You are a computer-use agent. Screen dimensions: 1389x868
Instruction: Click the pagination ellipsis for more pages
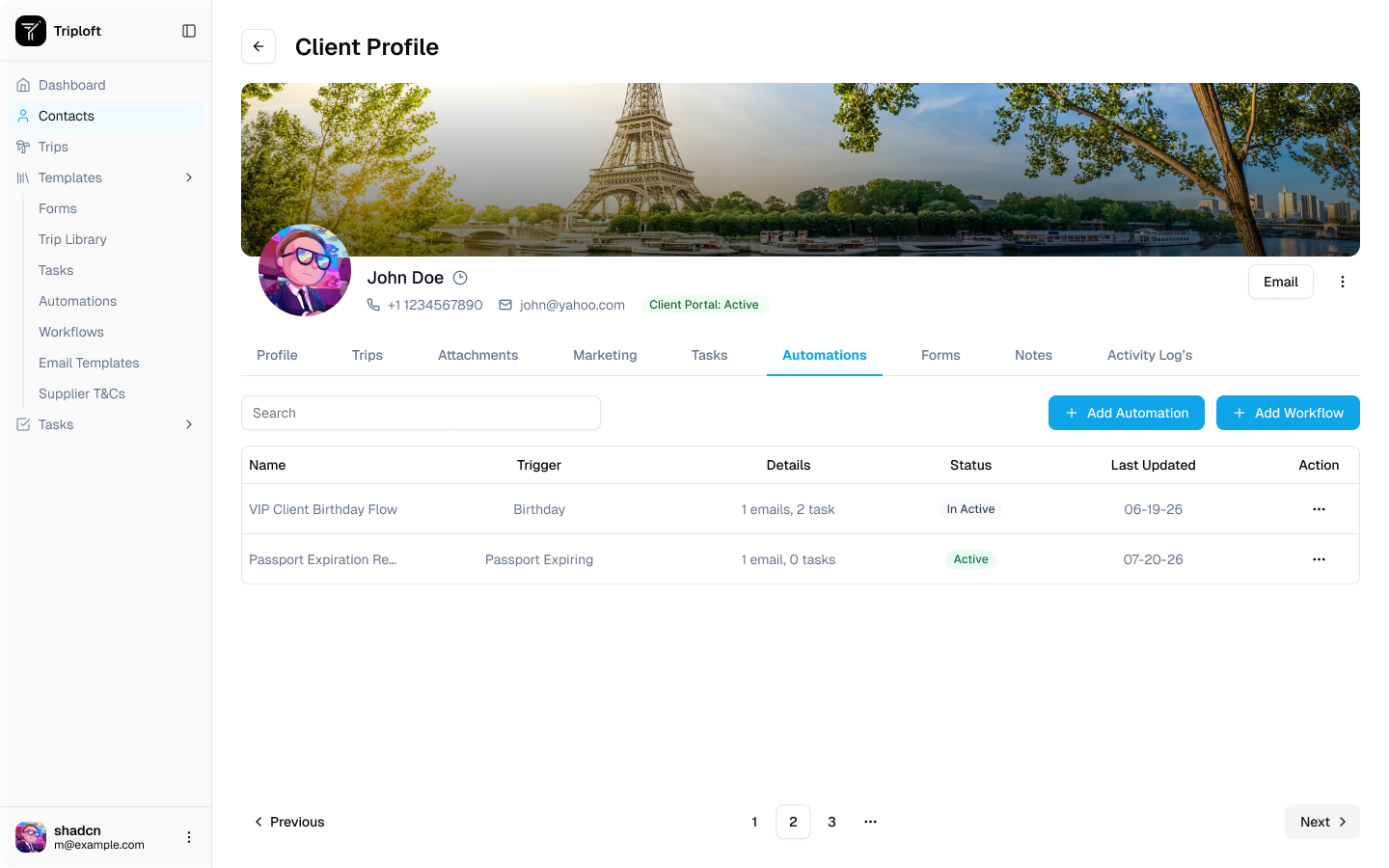870,822
